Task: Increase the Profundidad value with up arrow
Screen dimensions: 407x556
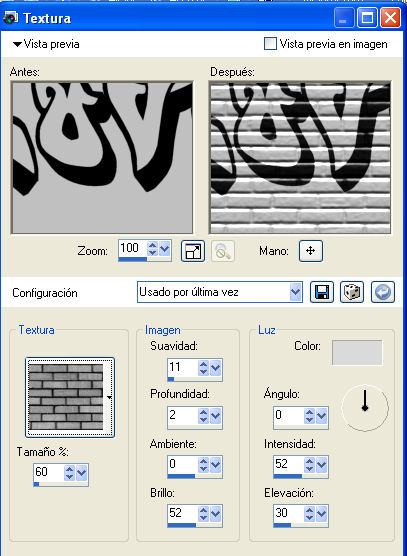Action: [203, 412]
